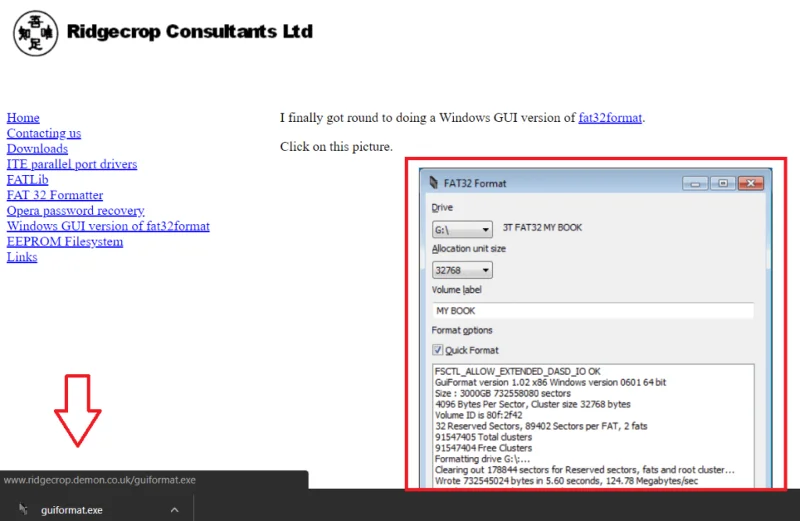Viewport: 800px width, 521px height.
Task: Click the FAT32 Format title bar app icon
Action: point(434,183)
